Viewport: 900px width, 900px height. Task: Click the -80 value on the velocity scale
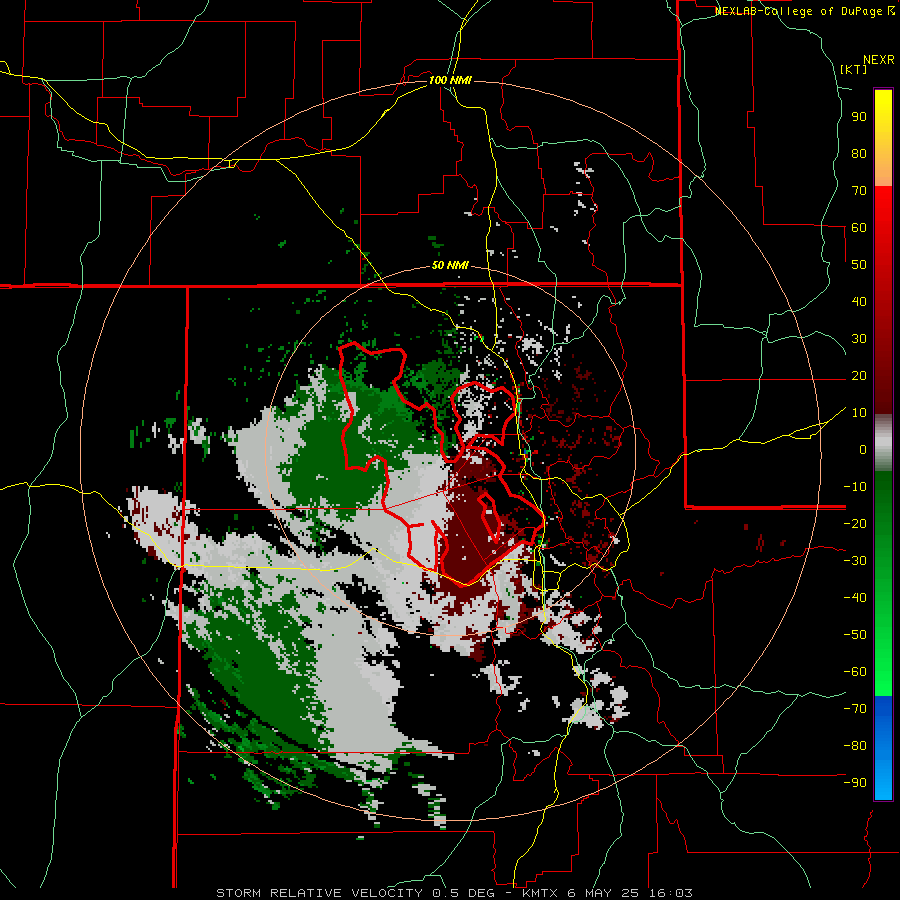coord(855,746)
